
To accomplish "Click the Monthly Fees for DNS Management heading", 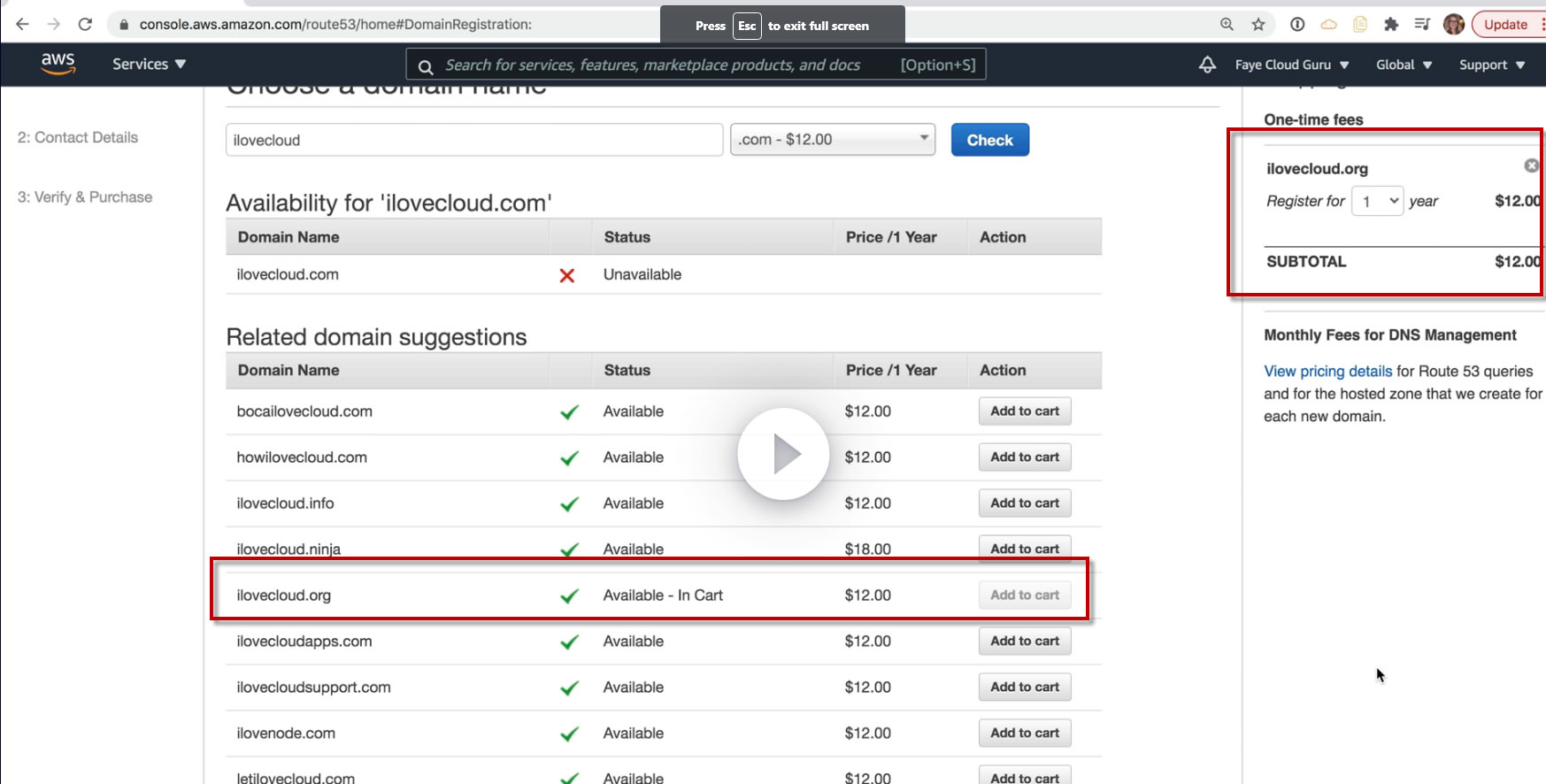I will (1390, 335).
